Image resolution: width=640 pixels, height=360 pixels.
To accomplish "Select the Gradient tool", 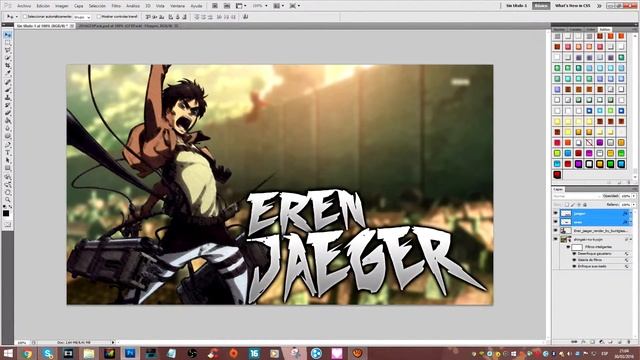I will pos(7,122).
